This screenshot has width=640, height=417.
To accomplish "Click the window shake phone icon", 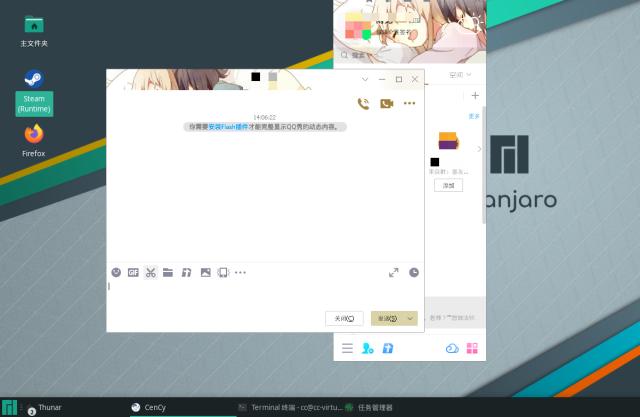I will point(223,272).
